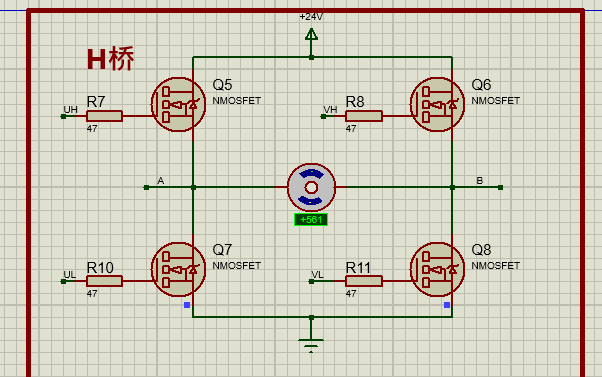Image resolution: width=602 pixels, height=377 pixels.
Task: Click terminal A endpoint
Action: [x=146, y=187]
